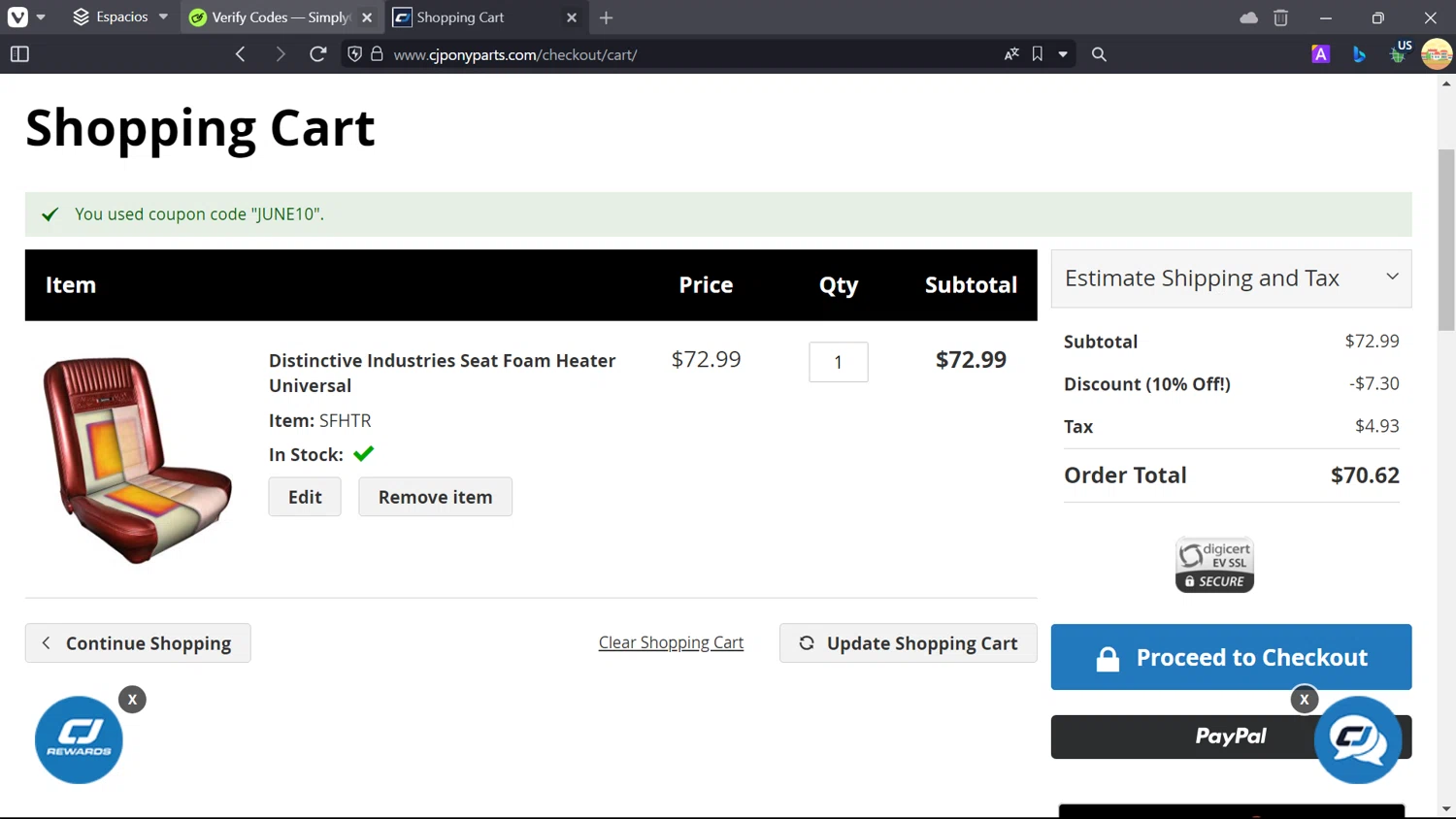Open Distinctive Industries Seat Foam Heater link
1456x819 pixels.
[442, 373]
